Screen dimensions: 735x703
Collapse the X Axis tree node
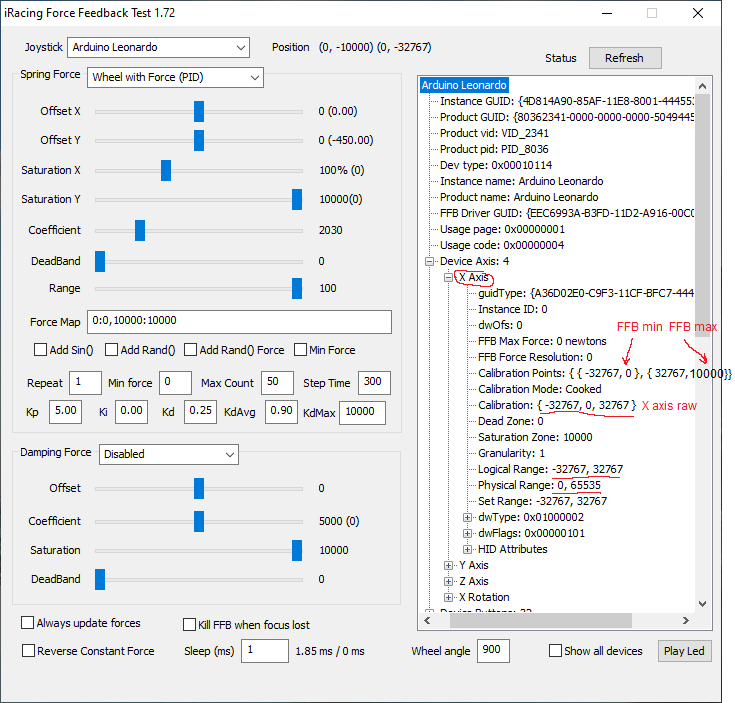point(448,277)
